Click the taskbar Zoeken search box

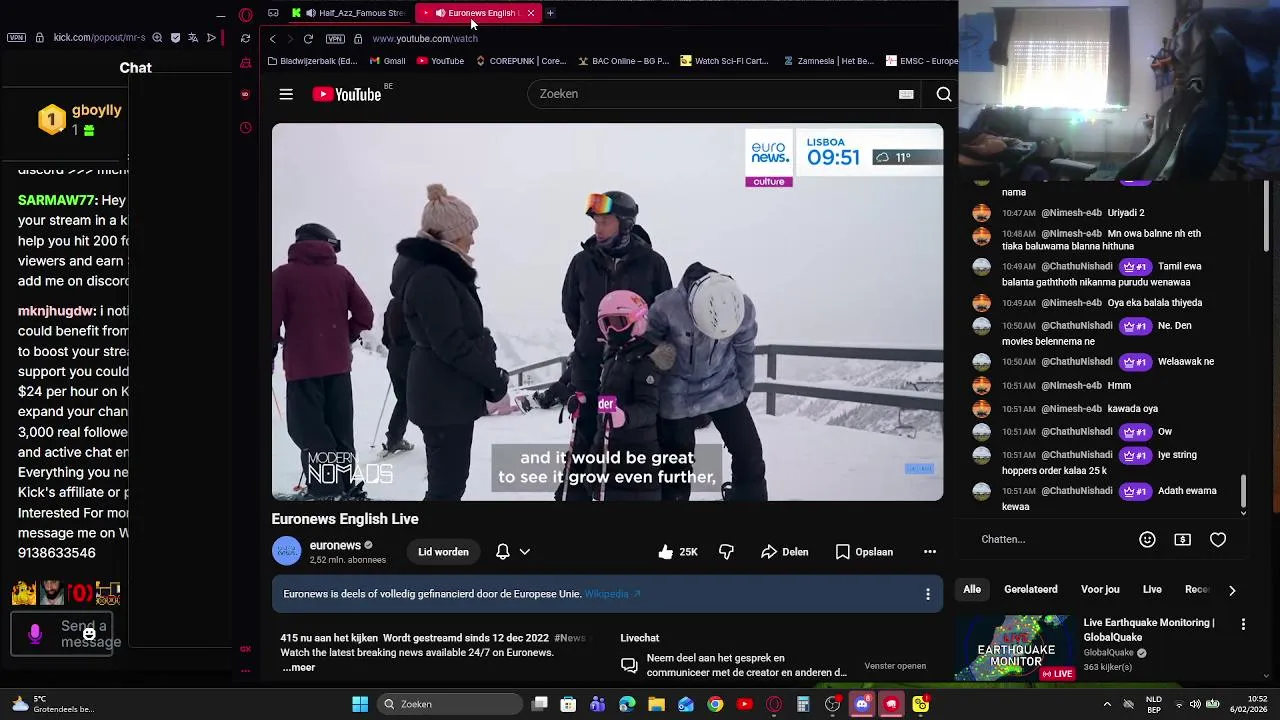(x=450, y=704)
